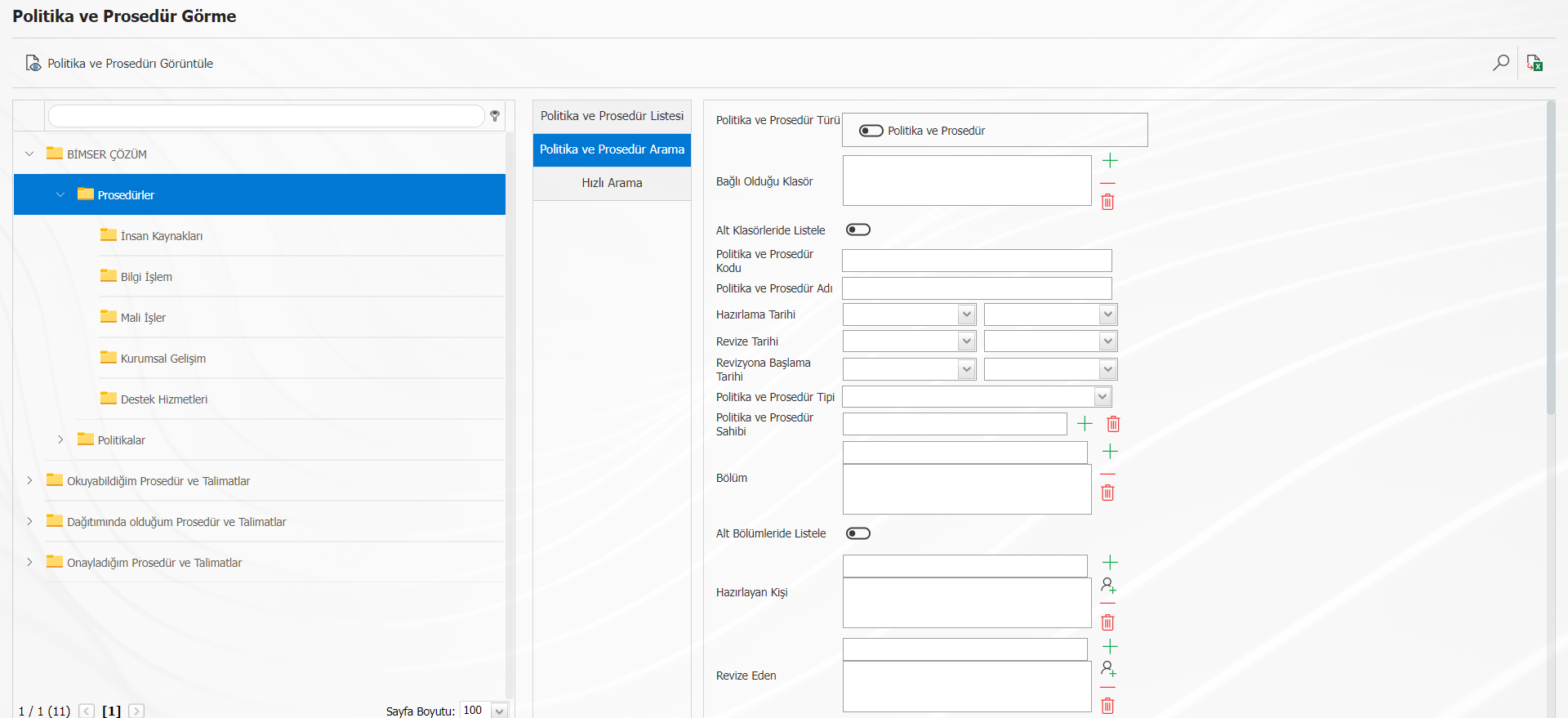Go to previous page in tree pager
This screenshot has width=1568, height=718.
coord(87,711)
